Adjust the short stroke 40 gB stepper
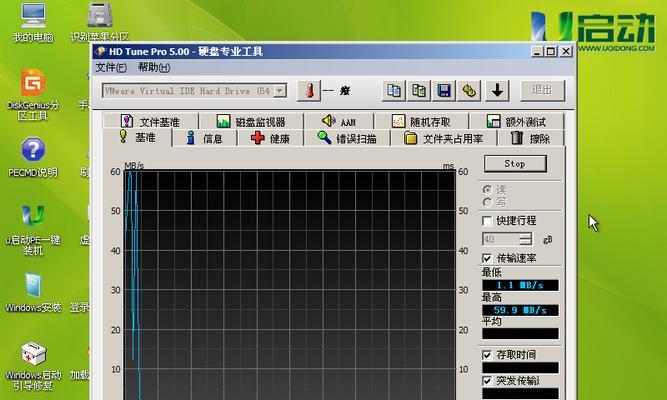This screenshot has width=667, height=400. coord(526,239)
